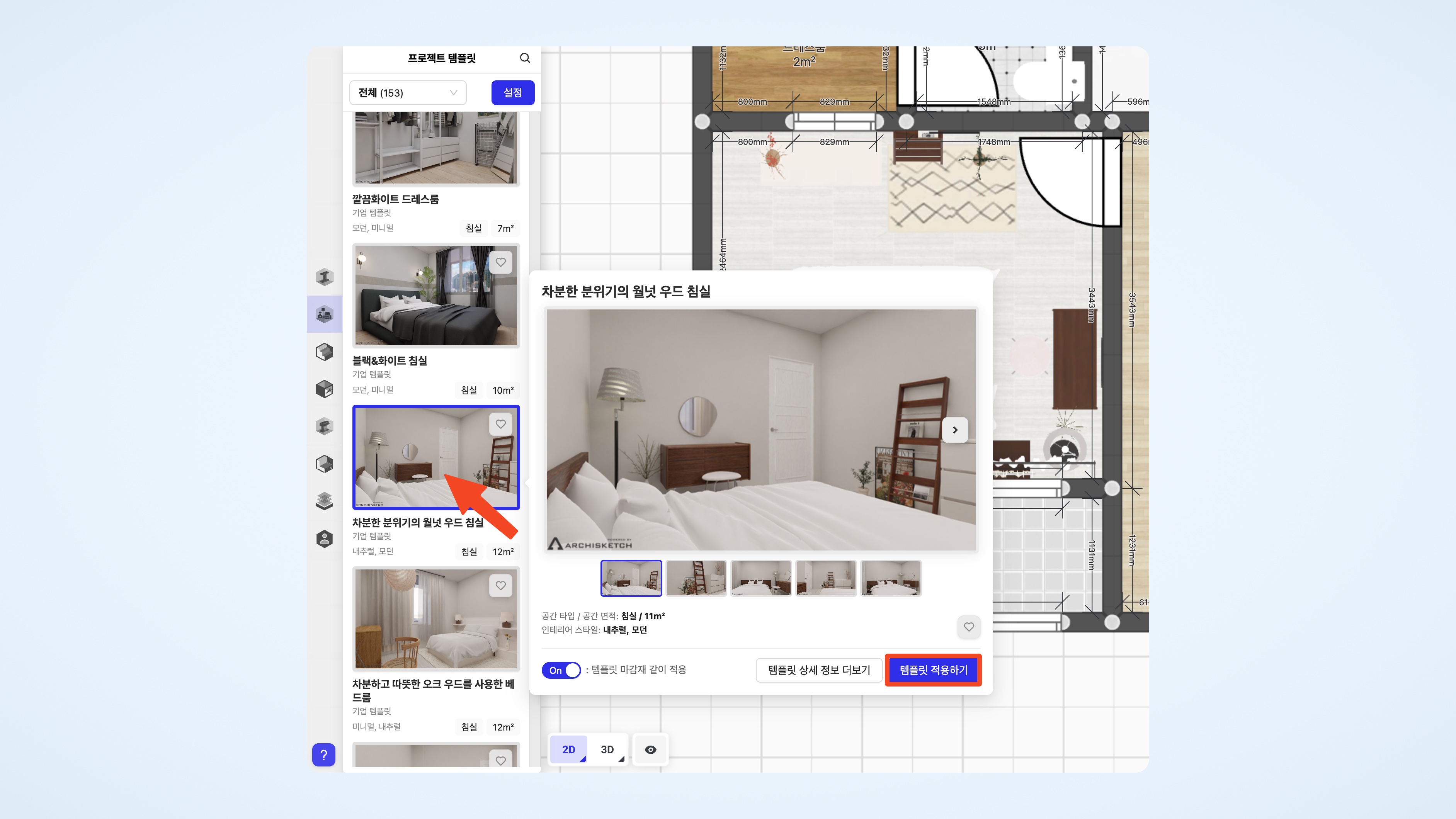Toggle visibility with the eye button
The height and width of the screenshot is (819, 1456).
pos(650,749)
